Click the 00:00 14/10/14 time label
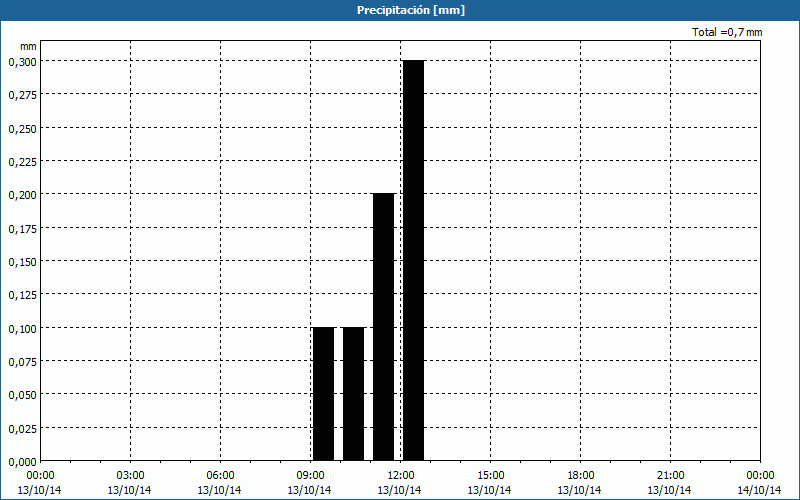 click(x=760, y=483)
